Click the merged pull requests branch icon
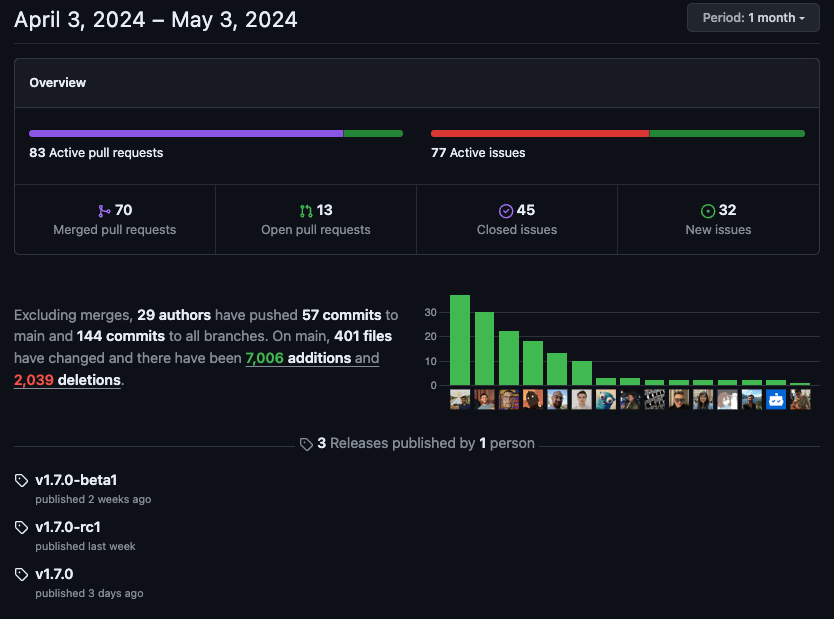The width and height of the screenshot is (834, 619). point(104,211)
